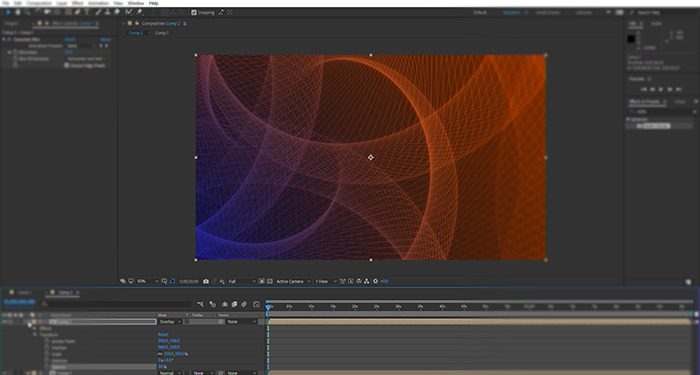The image size is (700, 375).
Task: Select the Unified Camera tool
Action: pyautogui.click(x=47, y=12)
